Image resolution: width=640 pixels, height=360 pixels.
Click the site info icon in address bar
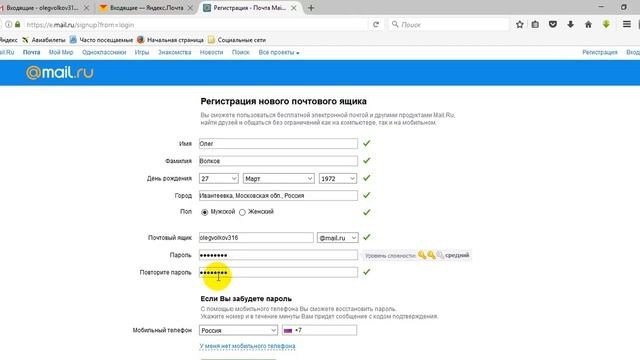pyautogui.click(x=8, y=24)
